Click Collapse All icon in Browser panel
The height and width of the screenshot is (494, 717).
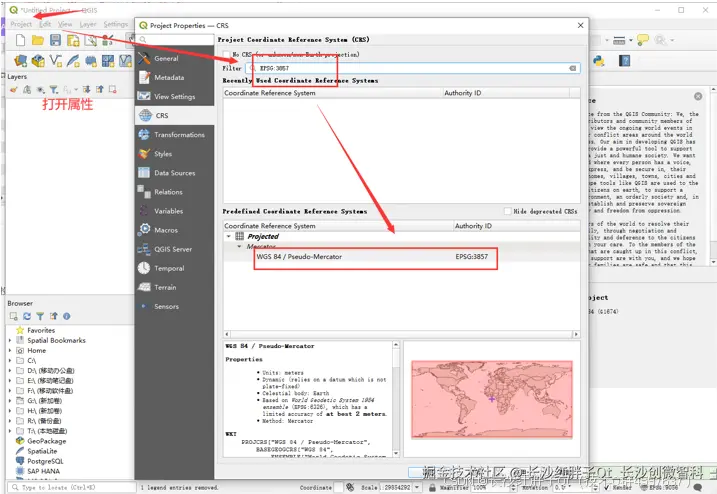[54, 316]
